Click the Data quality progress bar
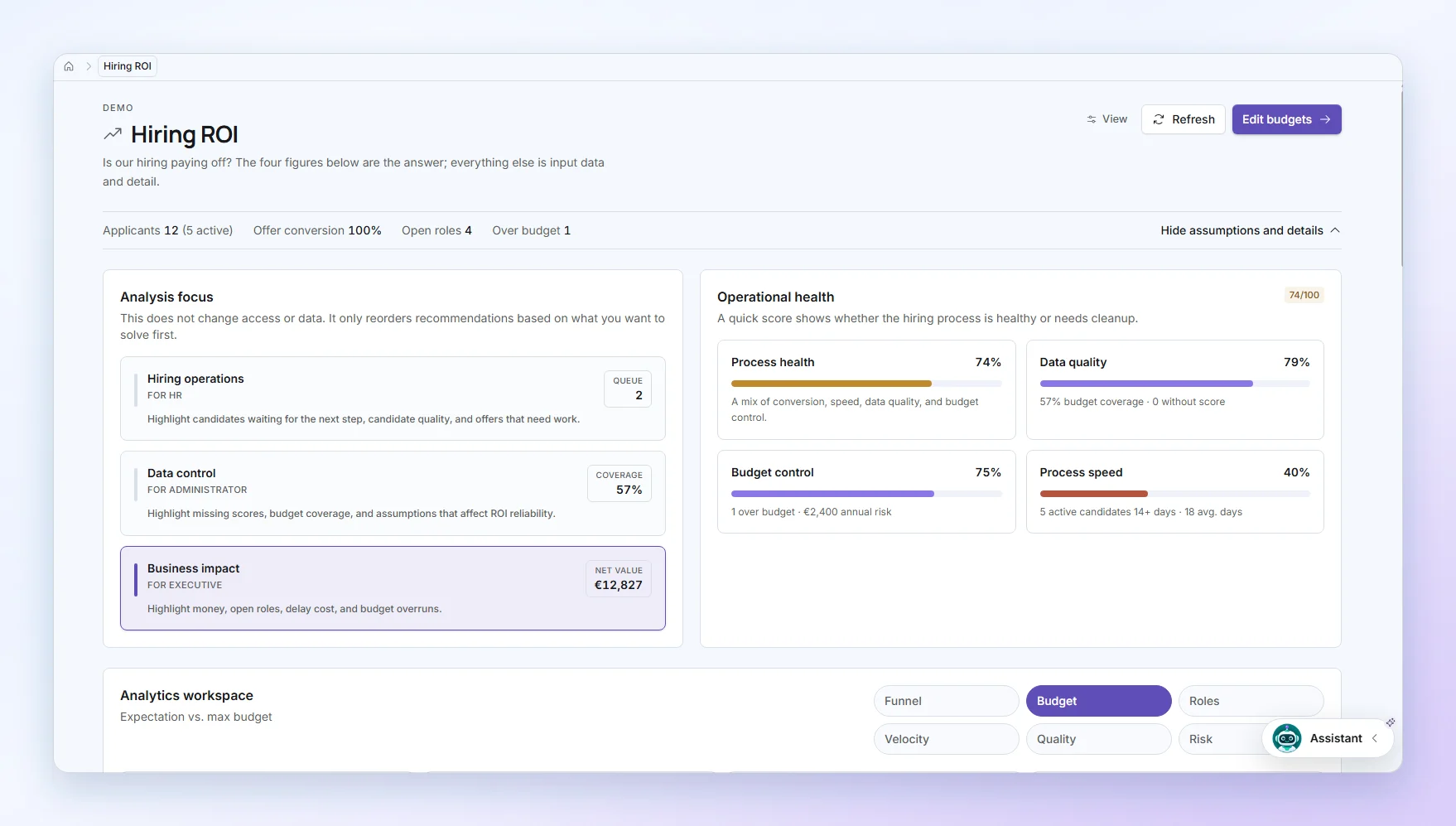The height and width of the screenshot is (826, 1456). coord(1174,384)
